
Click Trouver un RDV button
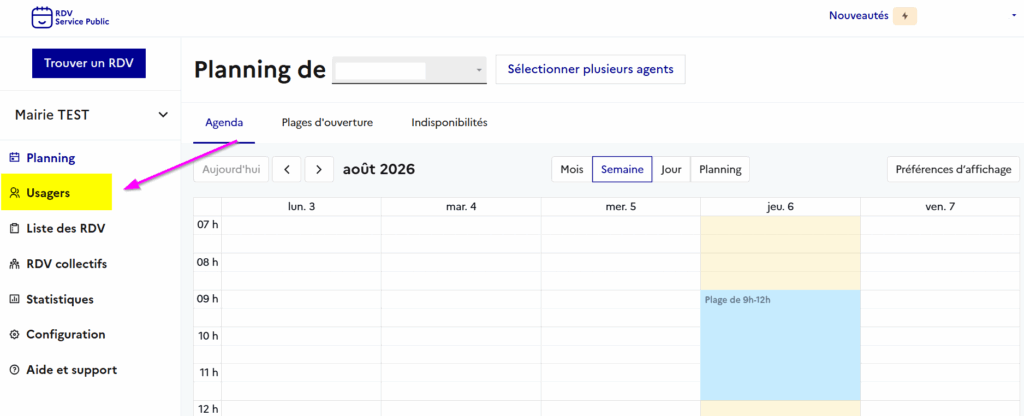click(x=89, y=63)
